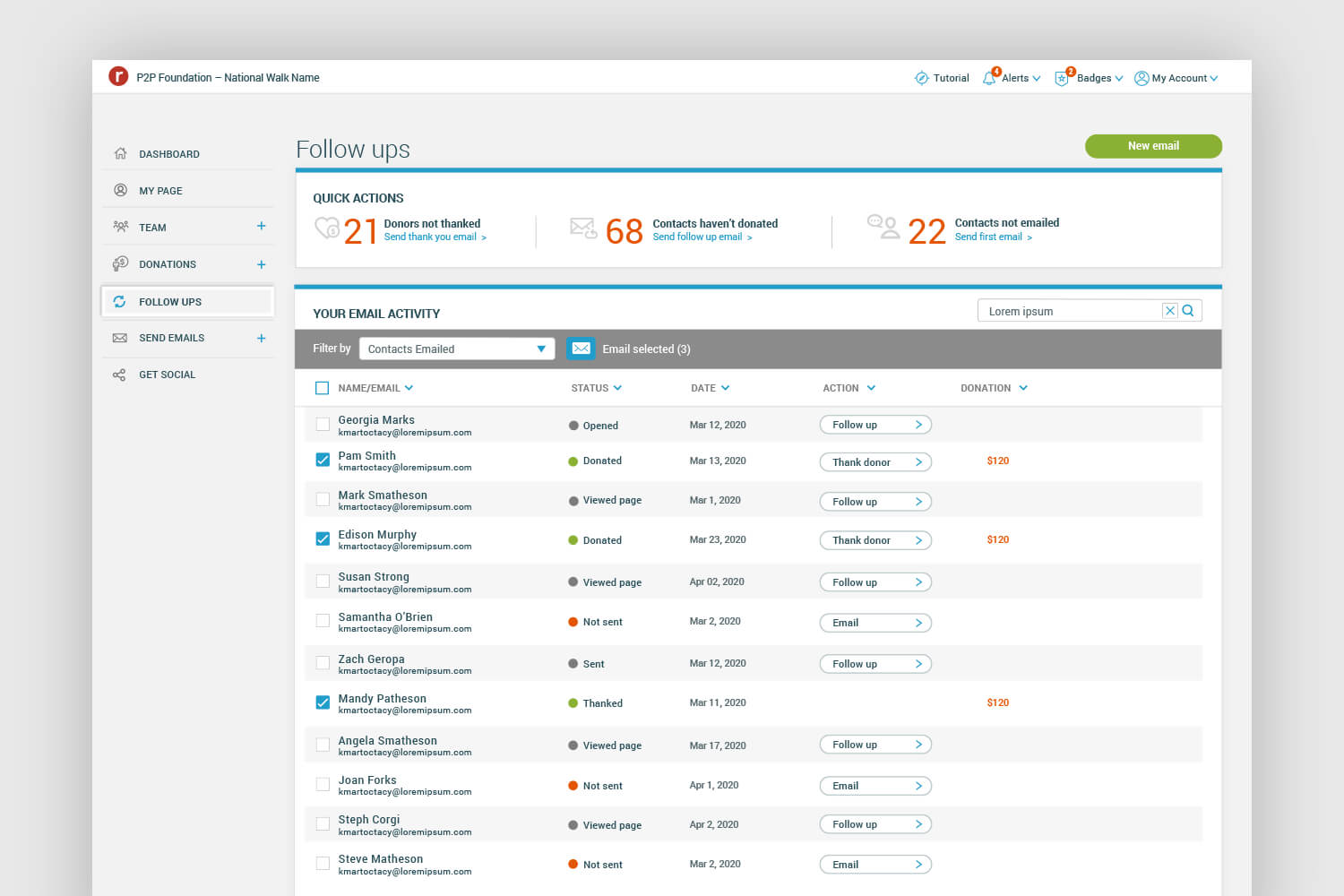Expand the Team submenu plus

pyautogui.click(x=262, y=226)
